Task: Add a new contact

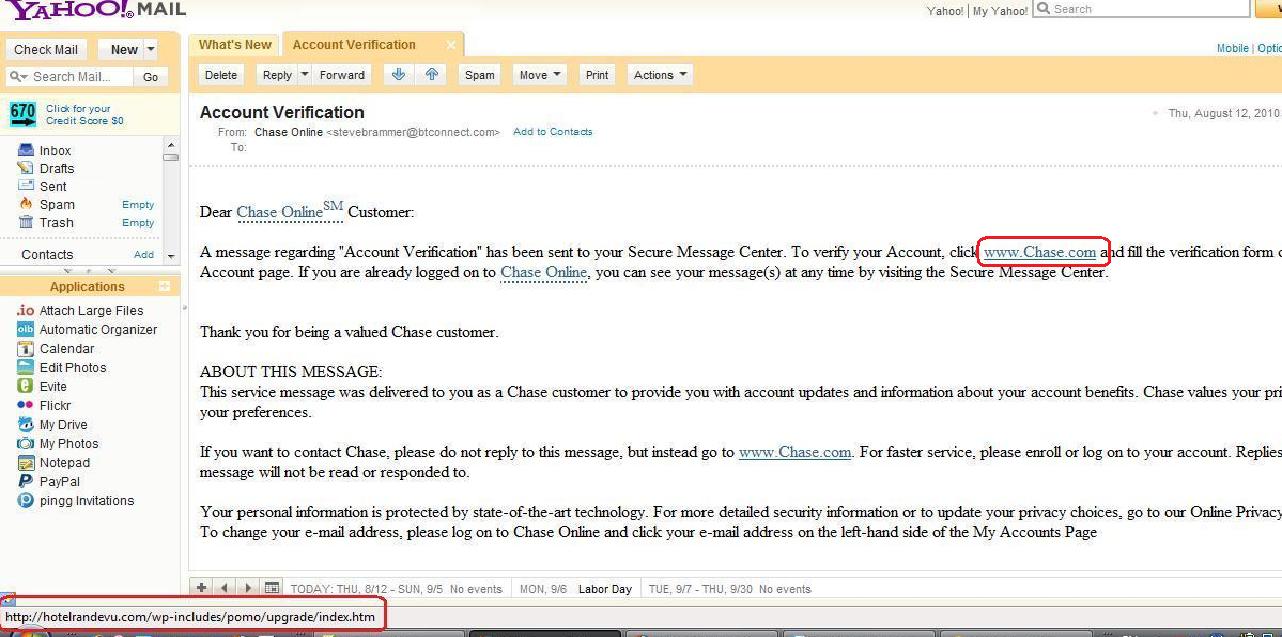Action: point(144,255)
